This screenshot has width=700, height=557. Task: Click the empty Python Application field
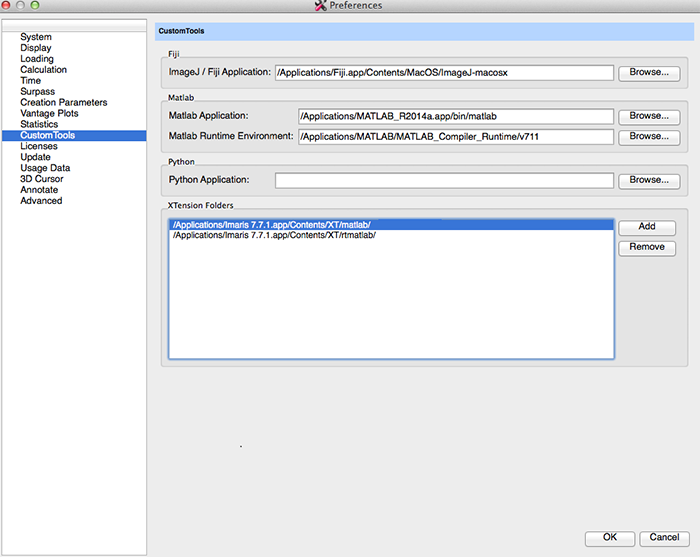(x=444, y=181)
